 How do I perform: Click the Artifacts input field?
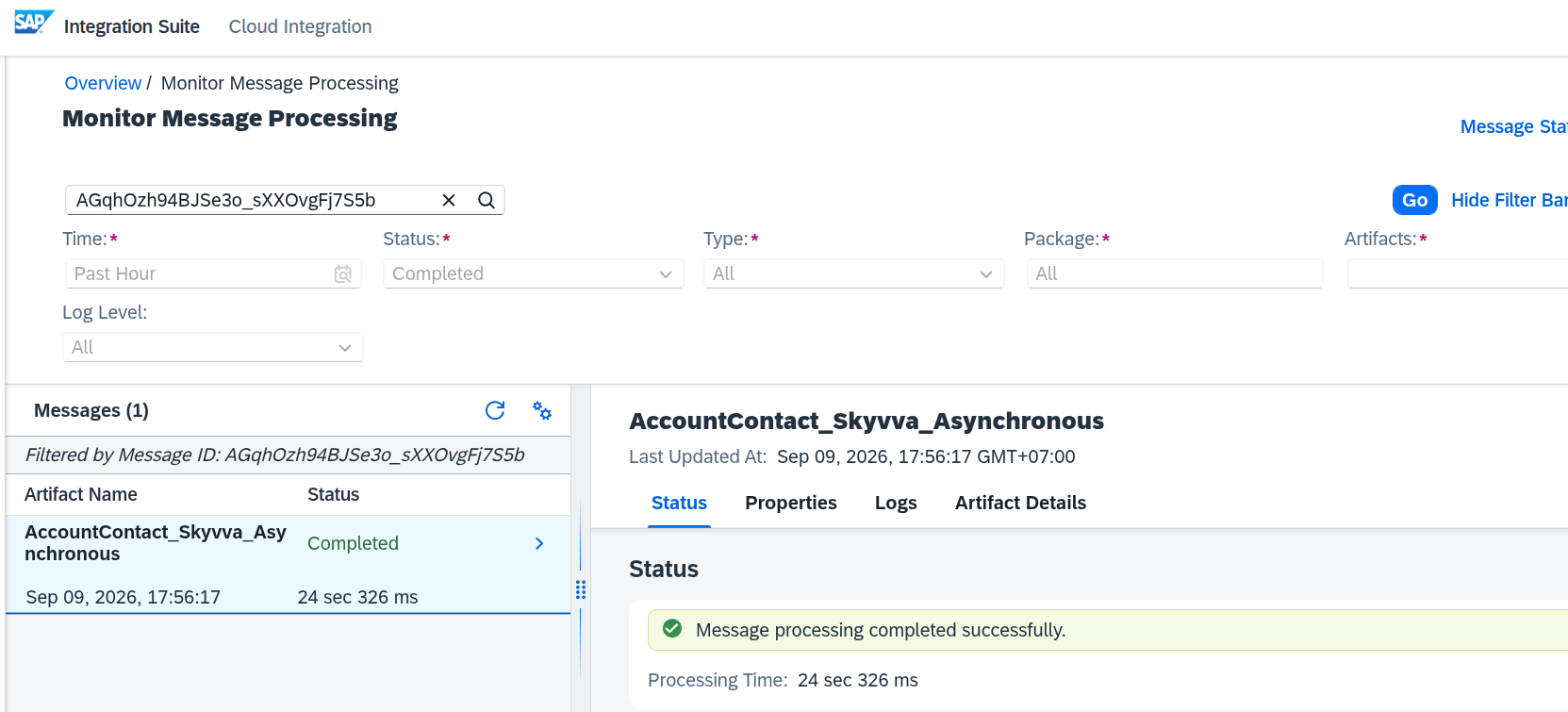(1458, 273)
